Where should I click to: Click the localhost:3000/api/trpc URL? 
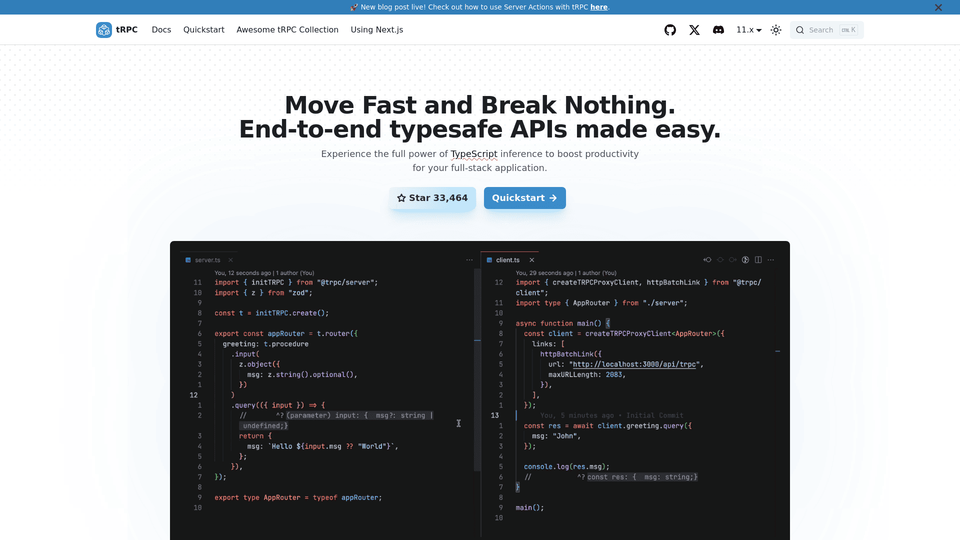click(x=634, y=364)
